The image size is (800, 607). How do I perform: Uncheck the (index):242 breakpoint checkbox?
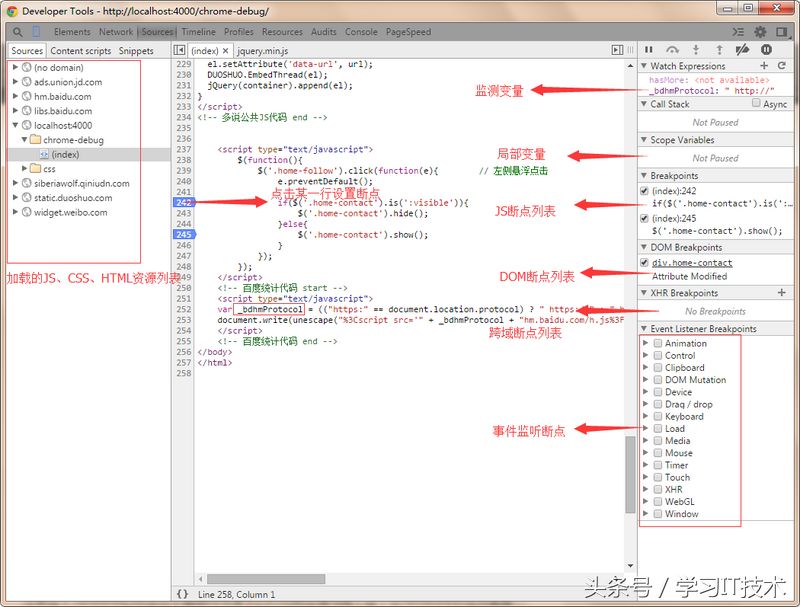click(x=645, y=191)
